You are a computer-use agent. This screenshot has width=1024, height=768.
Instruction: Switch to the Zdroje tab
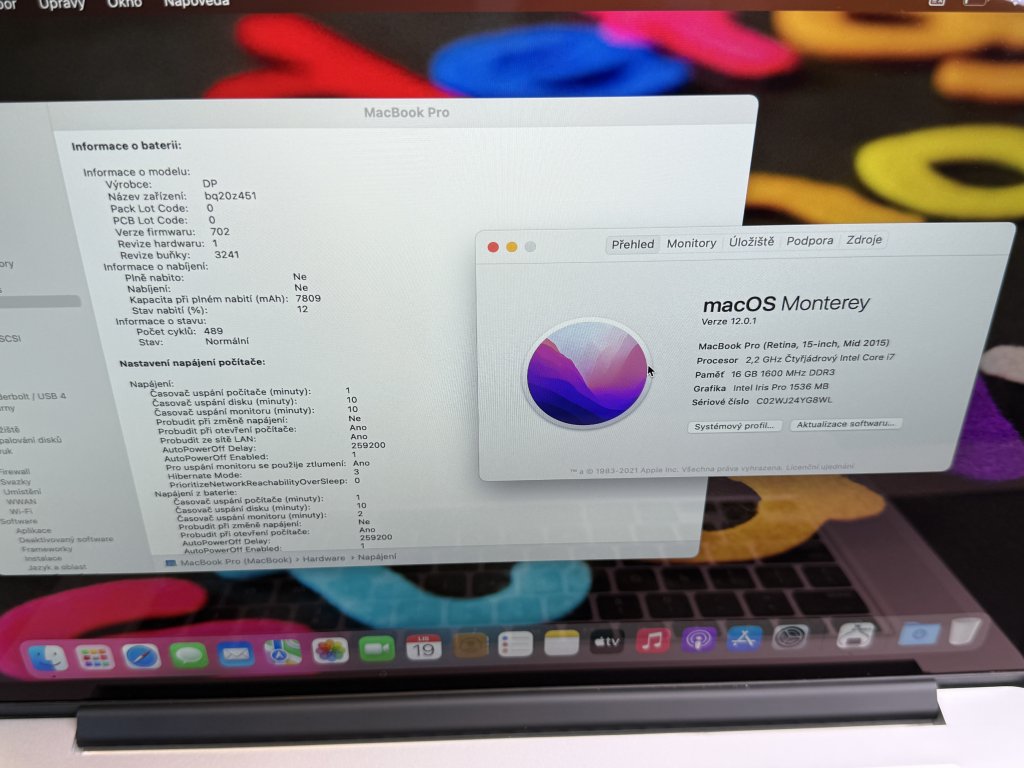(x=864, y=240)
